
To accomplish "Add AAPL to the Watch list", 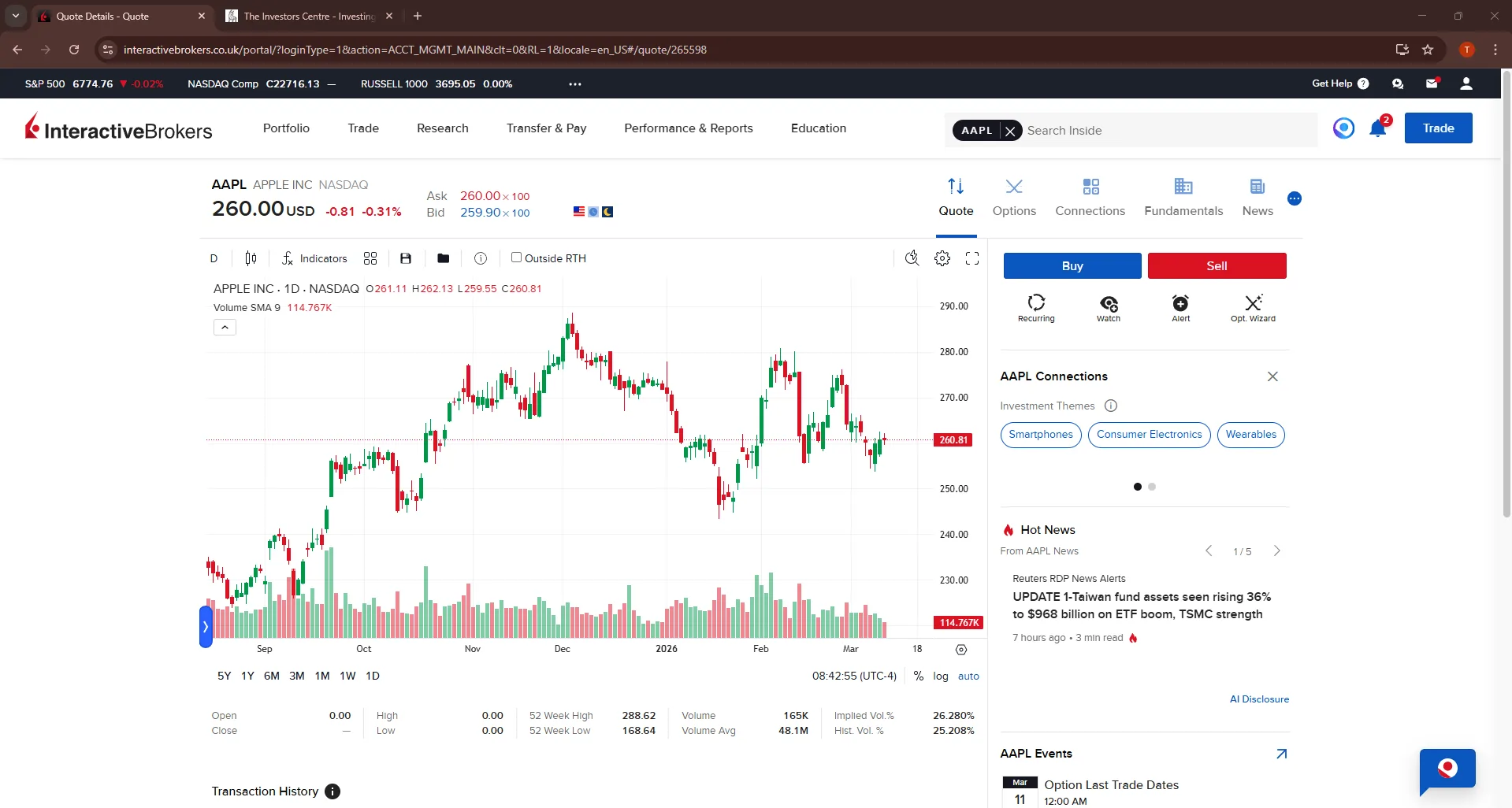I will 1109,308.
